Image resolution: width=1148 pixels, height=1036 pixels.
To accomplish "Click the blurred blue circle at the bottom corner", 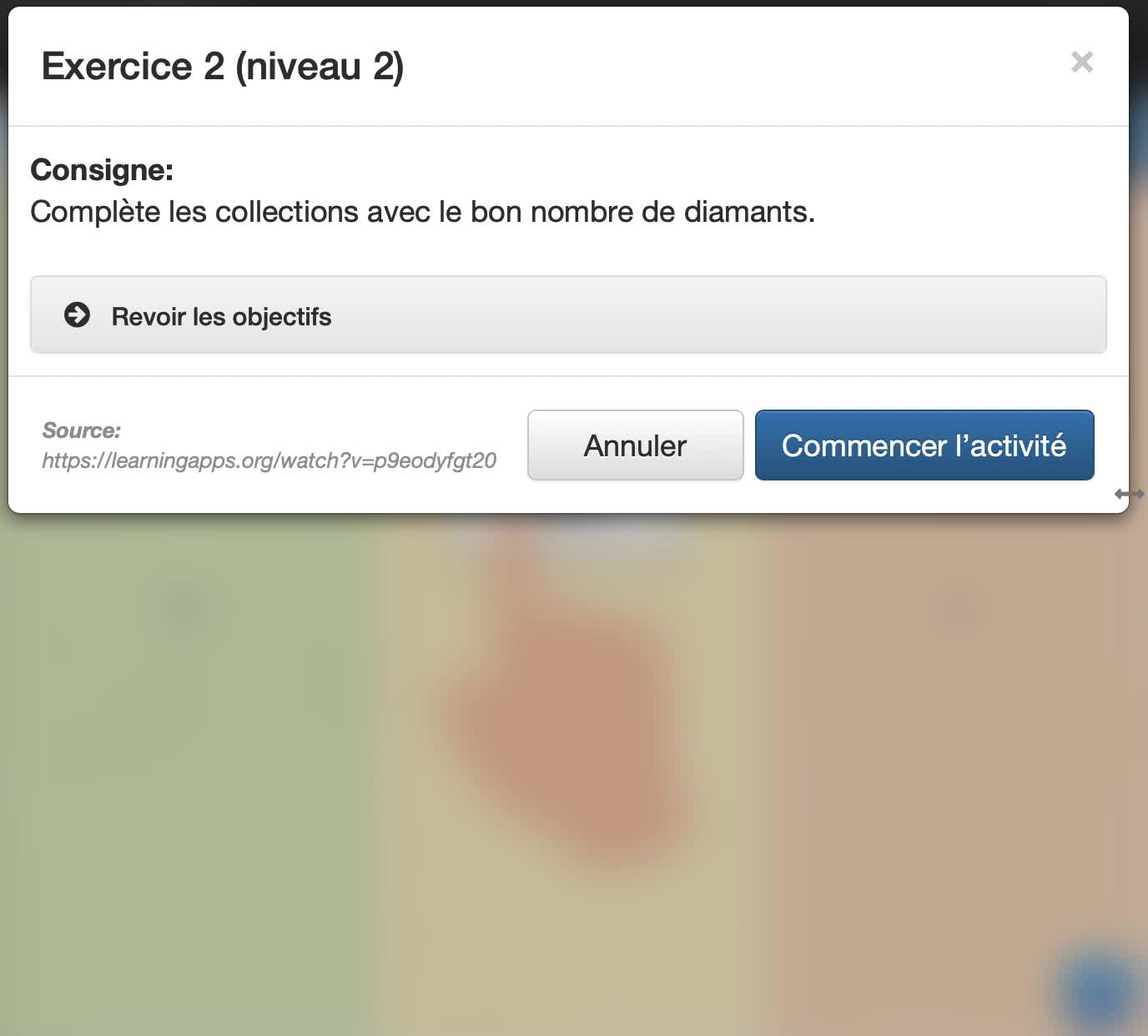I will coord(1099,988).
